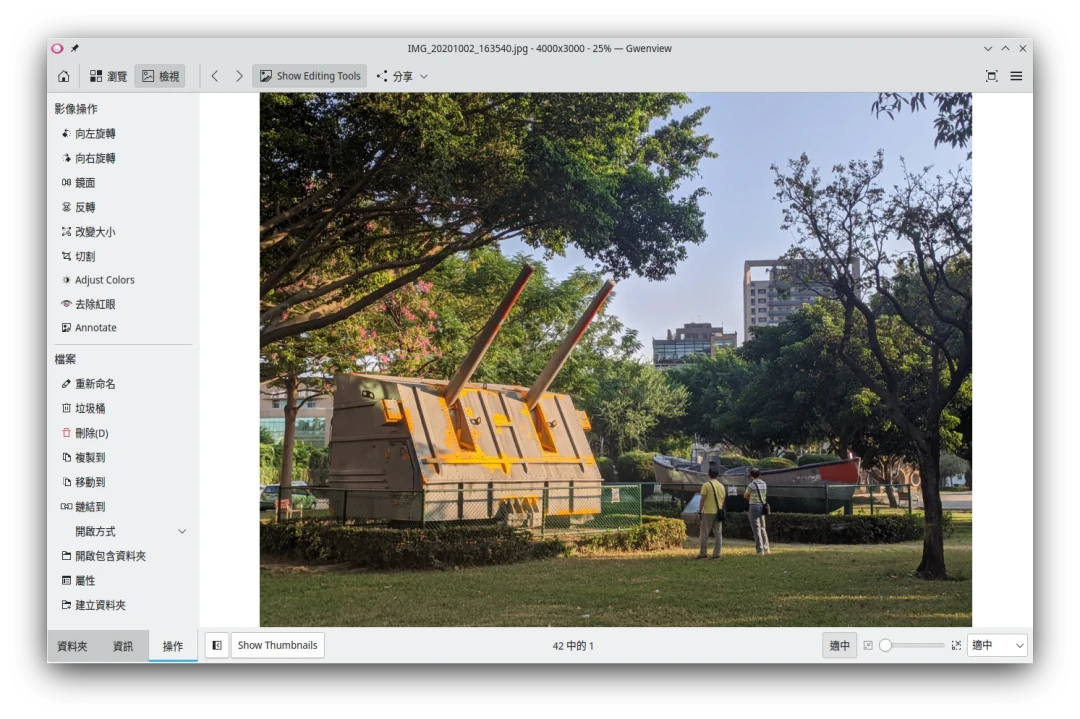Viewport: 1080px width, 719px height.
Task: Toggle the 適中 fit-zoom button
Action: tap(840, 646)
